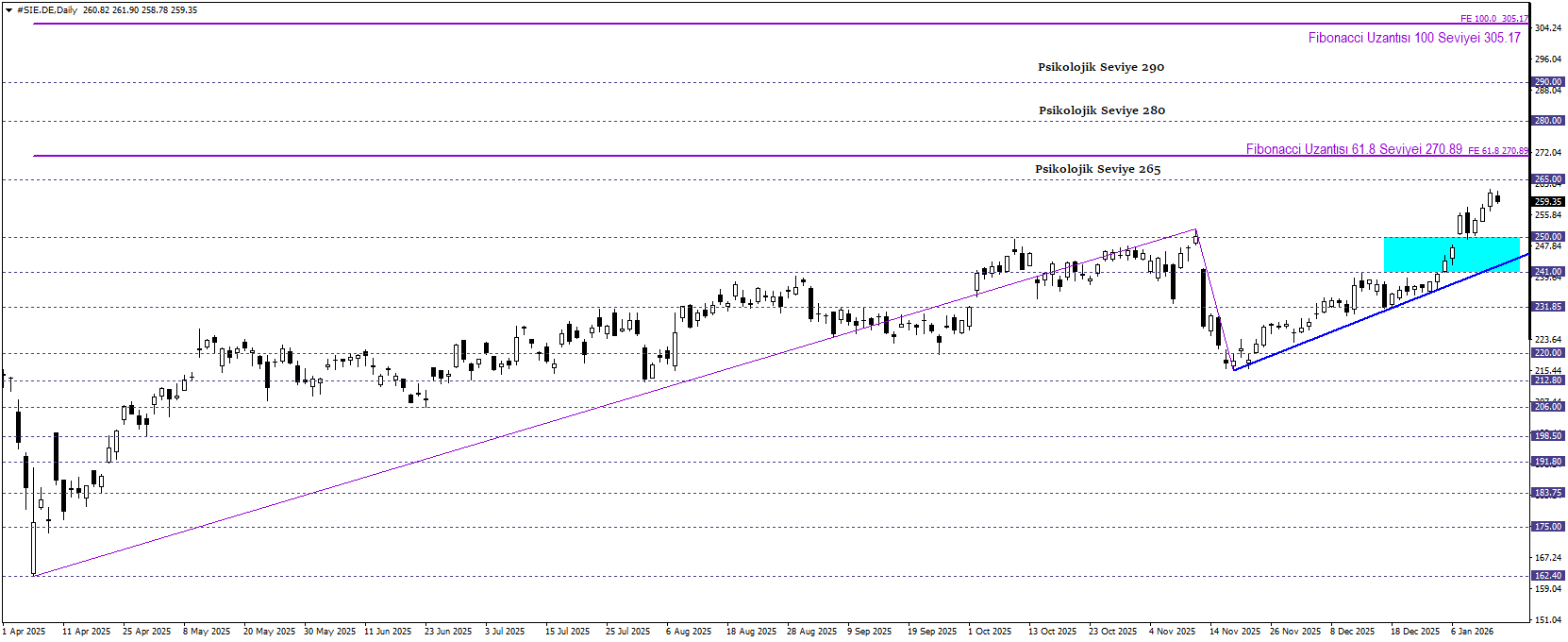Select the 'Psikolojik Seviye 265' label

click(x=1098, y=169)
